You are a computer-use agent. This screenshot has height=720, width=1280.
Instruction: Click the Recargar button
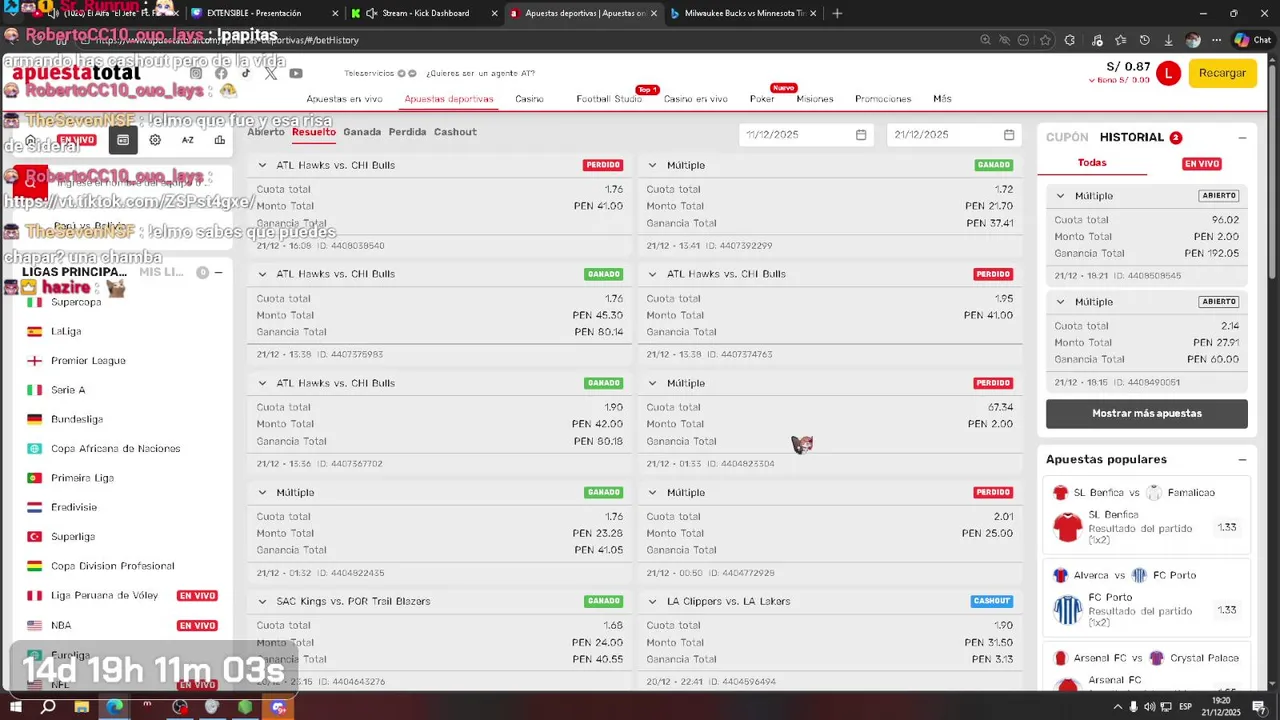1222,73
